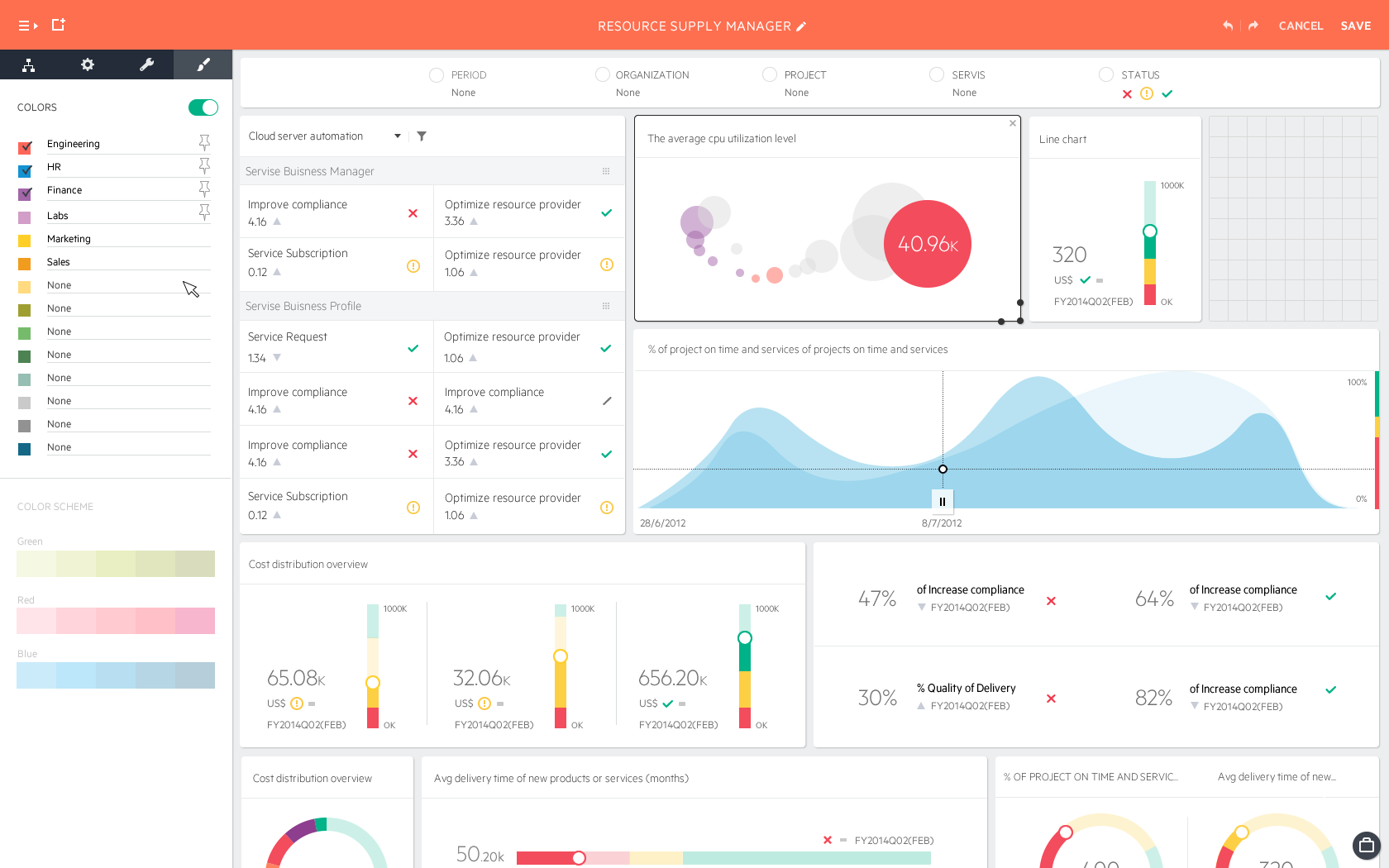Screen dimensions: 1389x868
Task: Pin the HR color entry
Action: click(204, 166)
